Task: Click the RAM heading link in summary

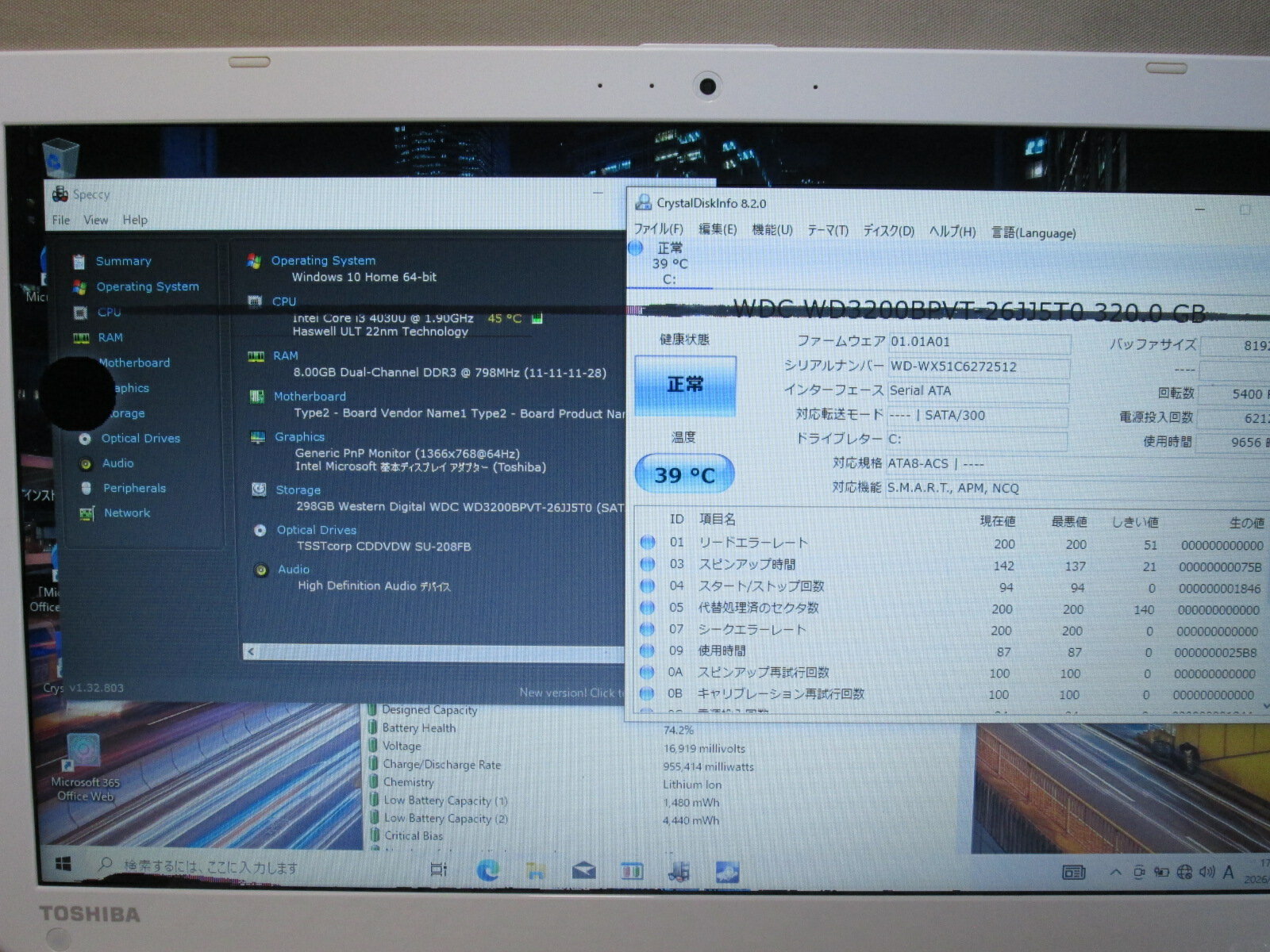Action: (285, 355)
